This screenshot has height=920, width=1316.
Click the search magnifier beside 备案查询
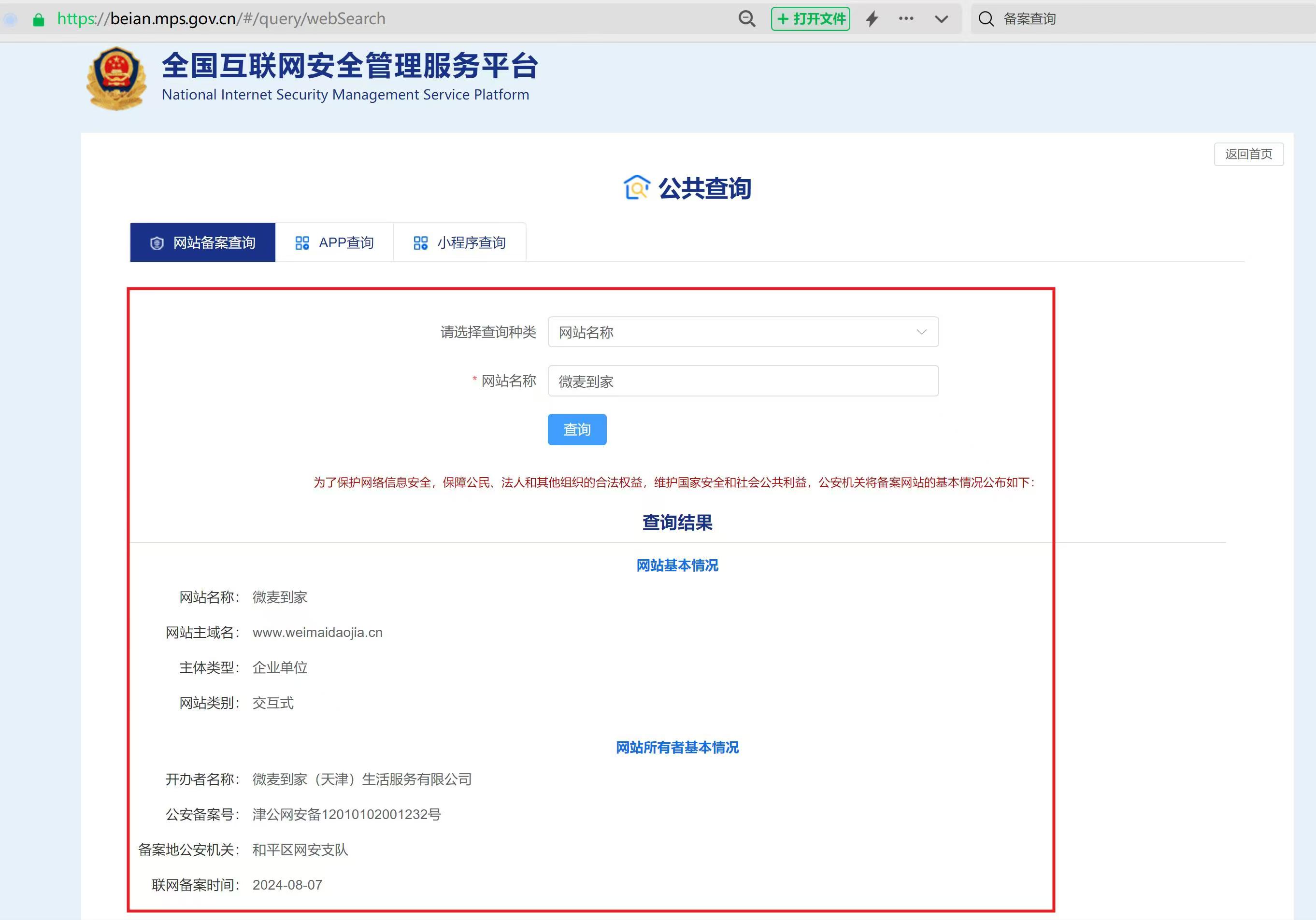click(986, 19)
